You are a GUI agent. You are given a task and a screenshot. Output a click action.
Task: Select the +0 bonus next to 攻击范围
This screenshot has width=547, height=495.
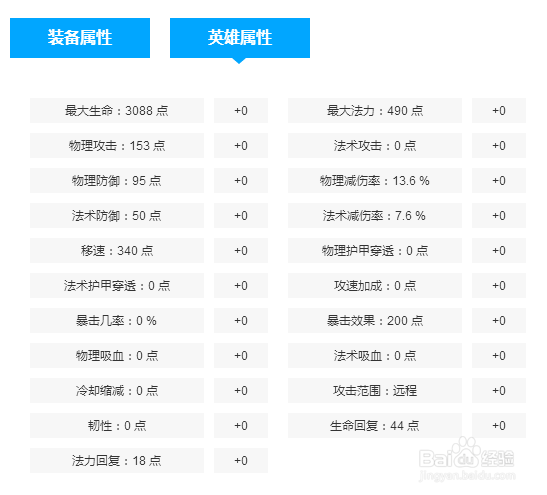click(499, 391)
